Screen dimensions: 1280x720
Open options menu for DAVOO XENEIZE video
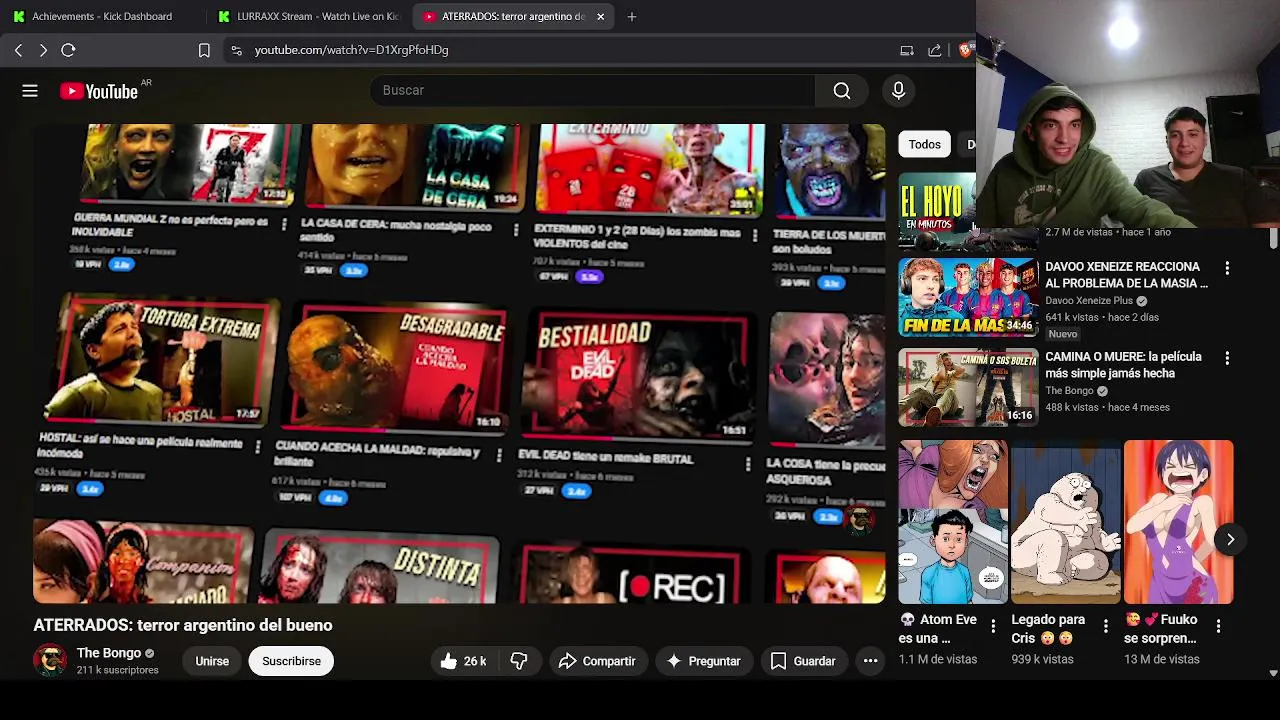[1227, 268]
